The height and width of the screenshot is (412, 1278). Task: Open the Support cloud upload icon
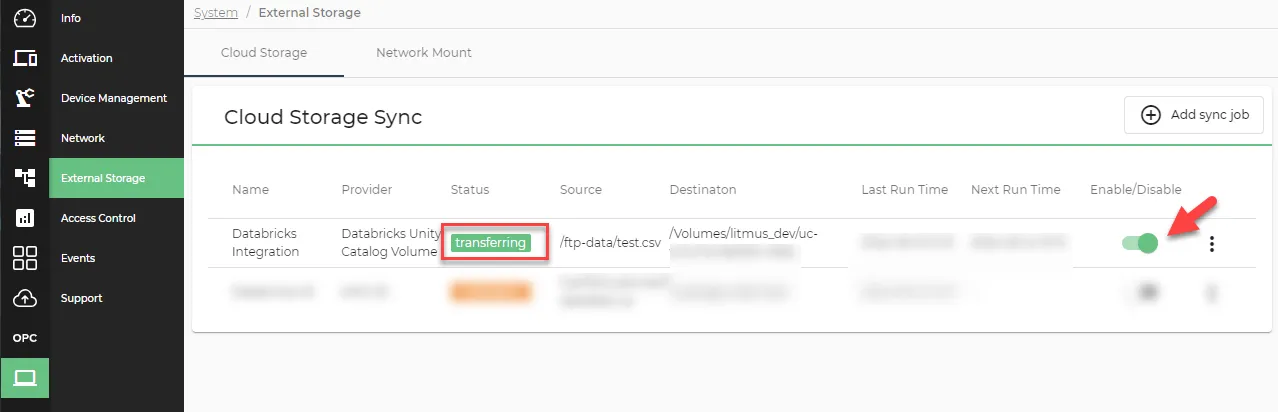25,298
